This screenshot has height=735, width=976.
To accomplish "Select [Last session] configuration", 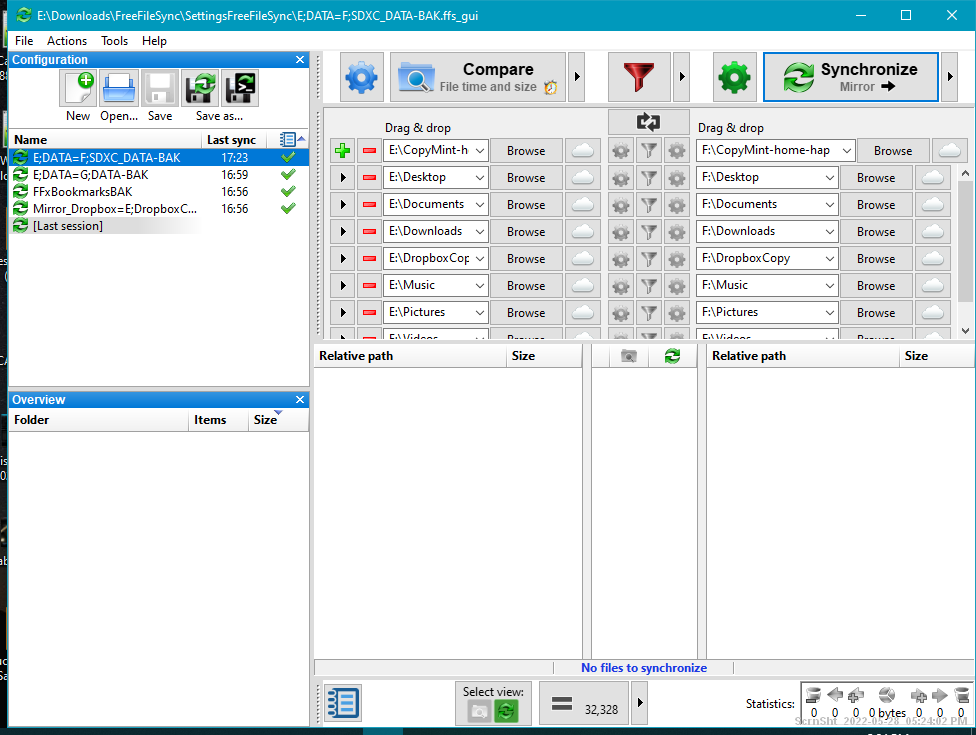I will [x=159, y=226].
